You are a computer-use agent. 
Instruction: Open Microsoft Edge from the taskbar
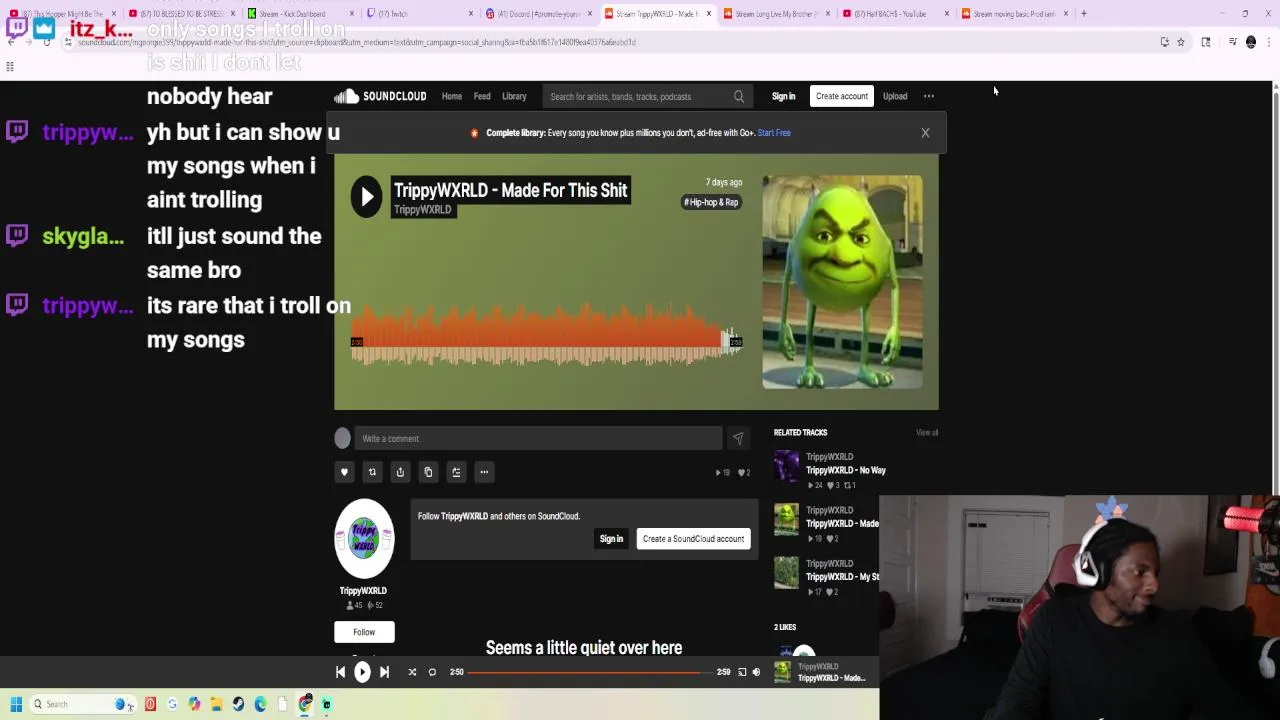point(260,704)
